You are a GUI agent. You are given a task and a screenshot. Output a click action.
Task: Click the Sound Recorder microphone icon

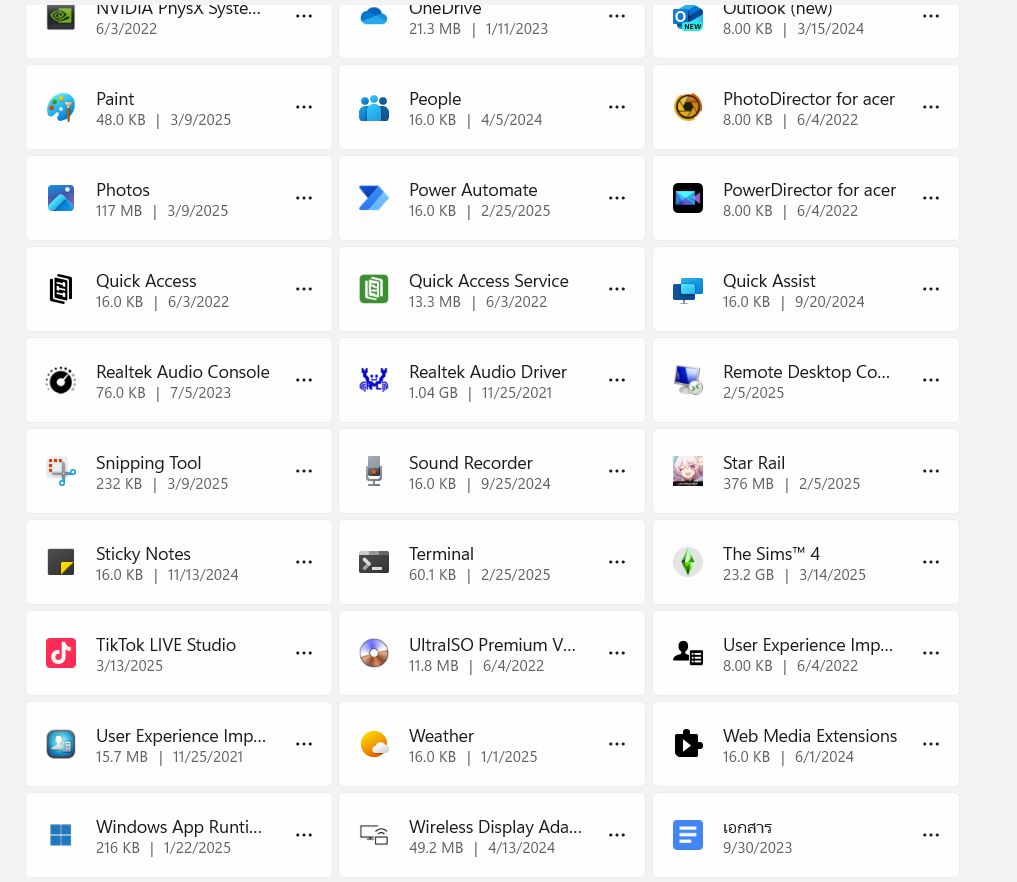coord(374,471)
